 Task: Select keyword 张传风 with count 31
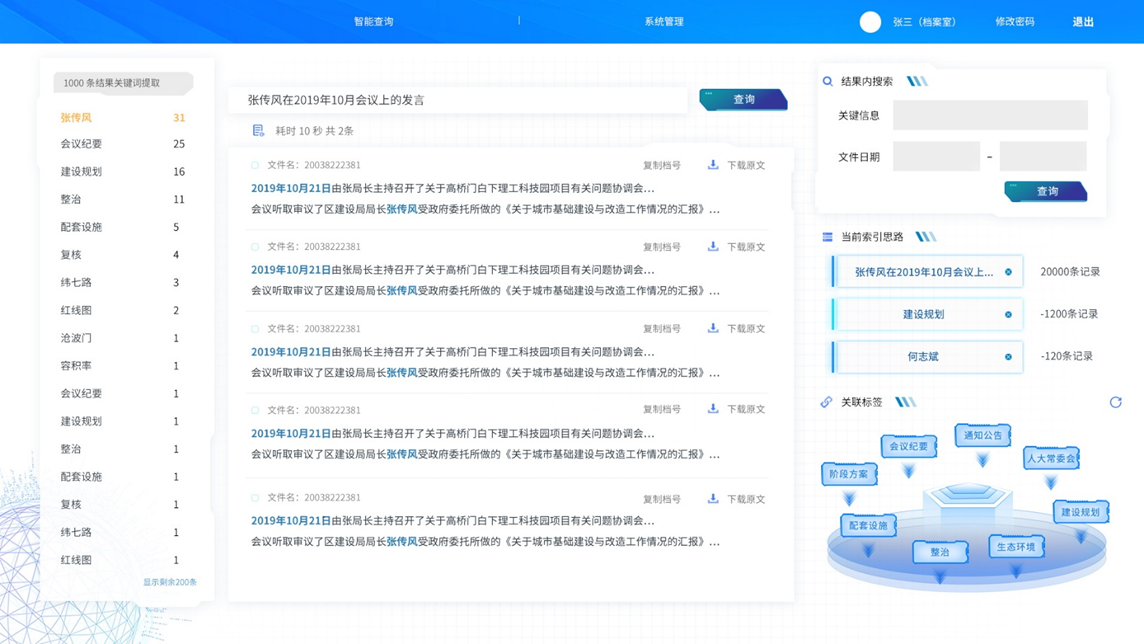coord(123,117)
